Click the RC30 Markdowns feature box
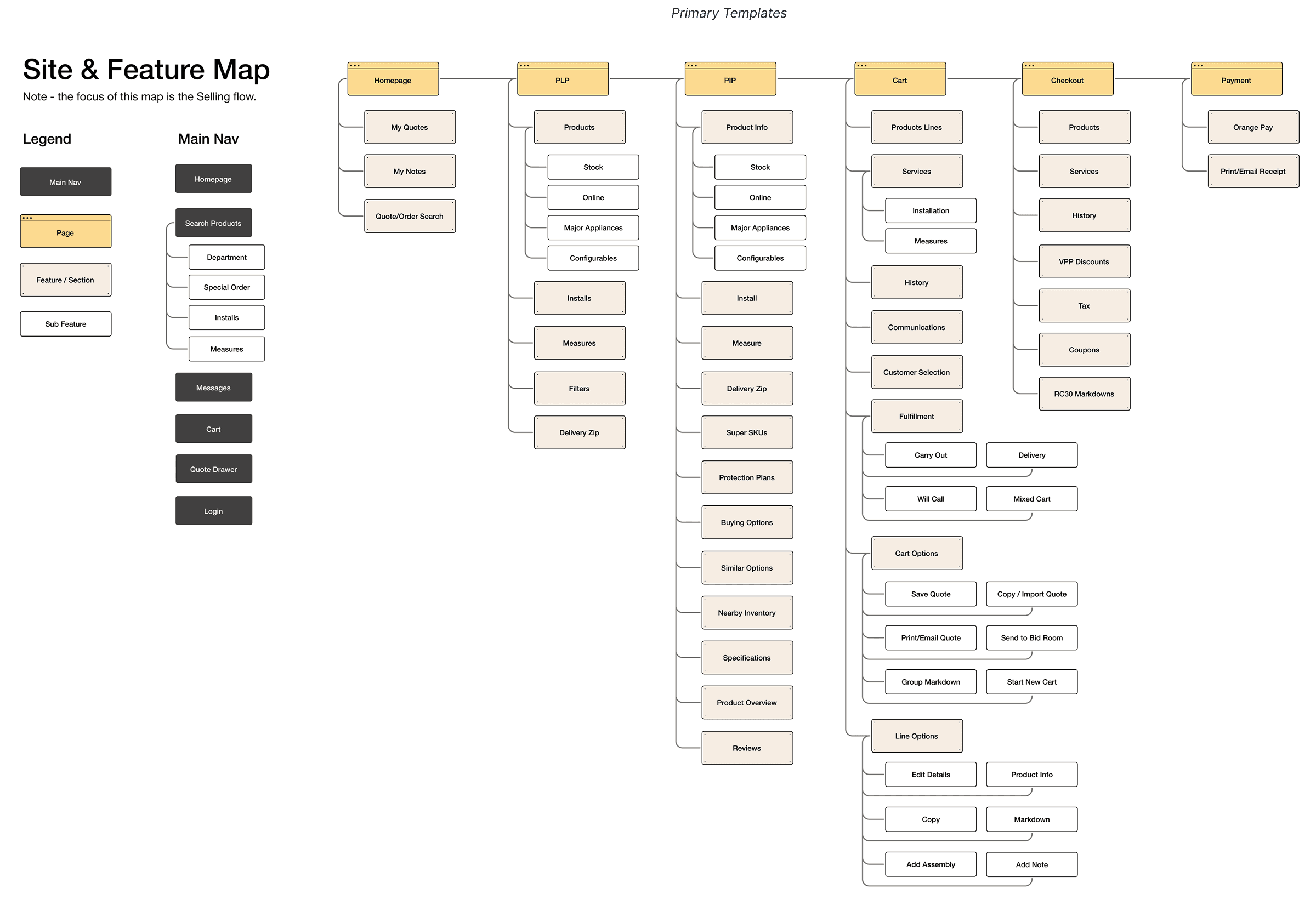This screenshot has width=1316, height=911. click(1084, 394)
